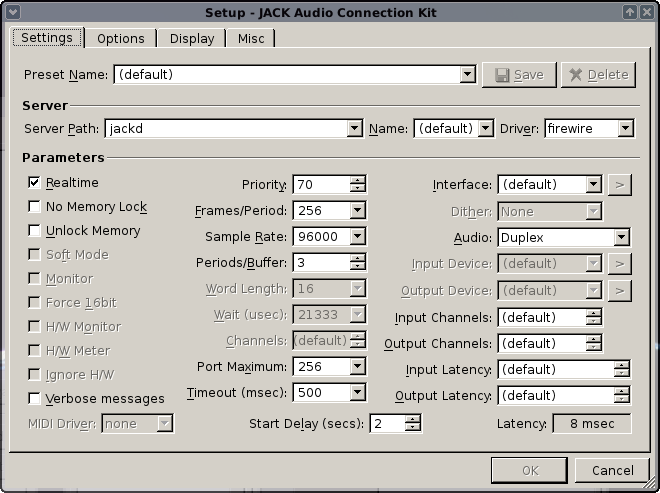Click the Output Device dropdown

pyautogui.click(x=550, y=290)
